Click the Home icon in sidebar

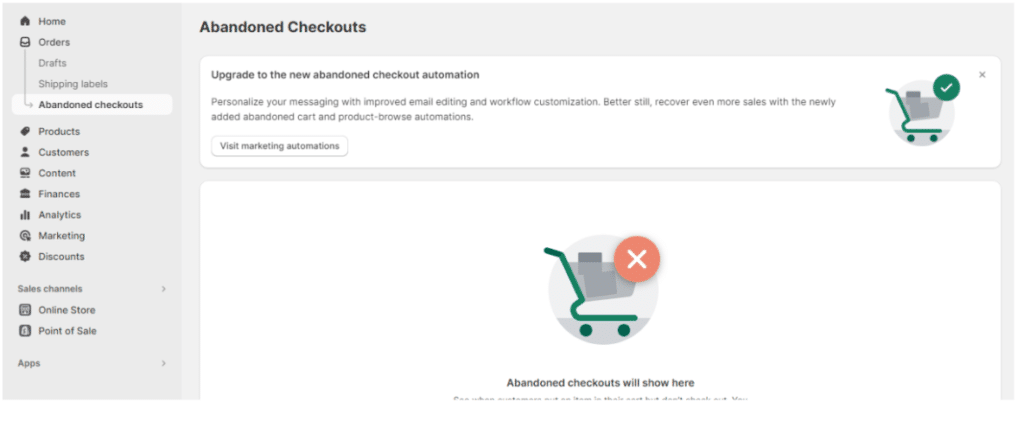click(25, 21)
